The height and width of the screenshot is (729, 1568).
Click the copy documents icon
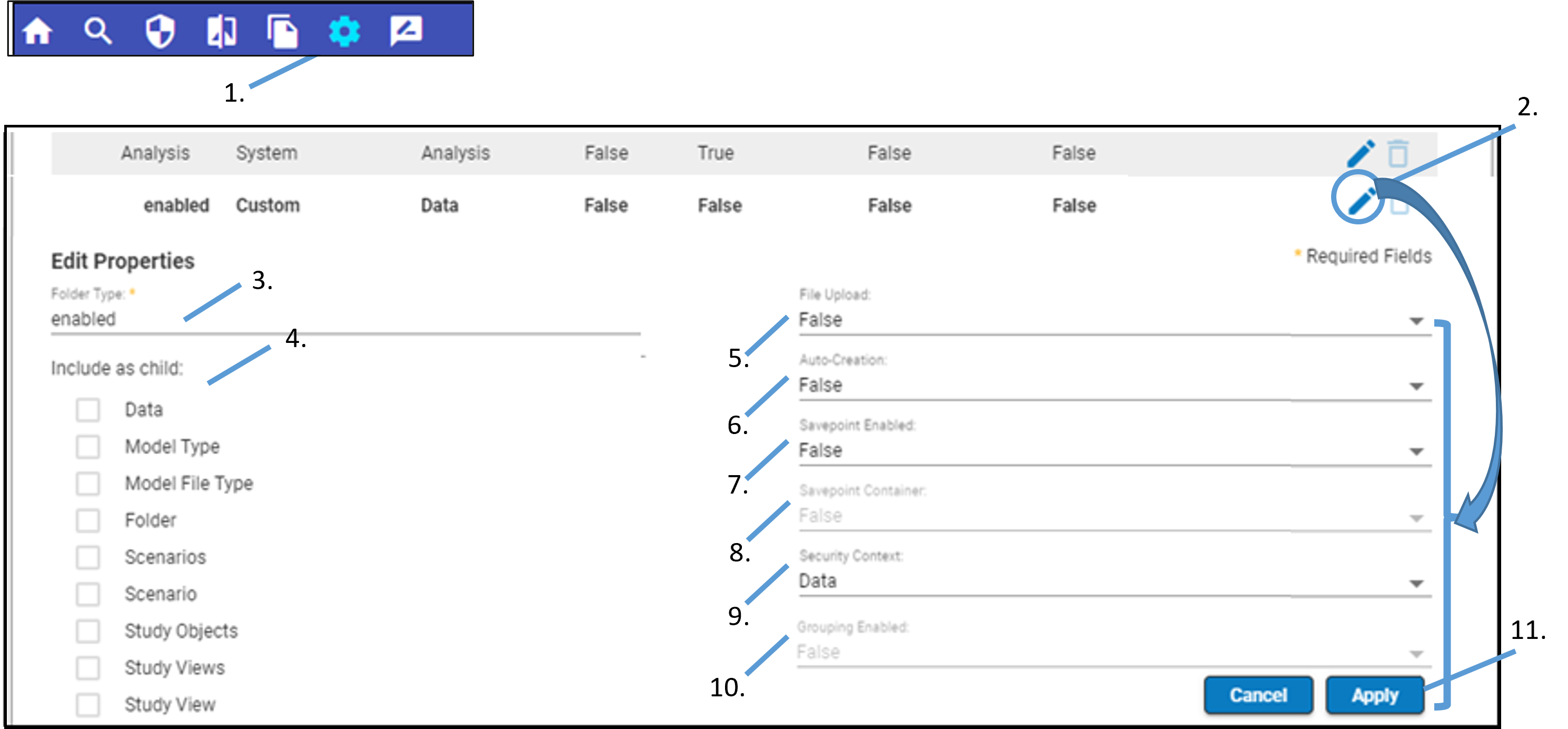282,31
